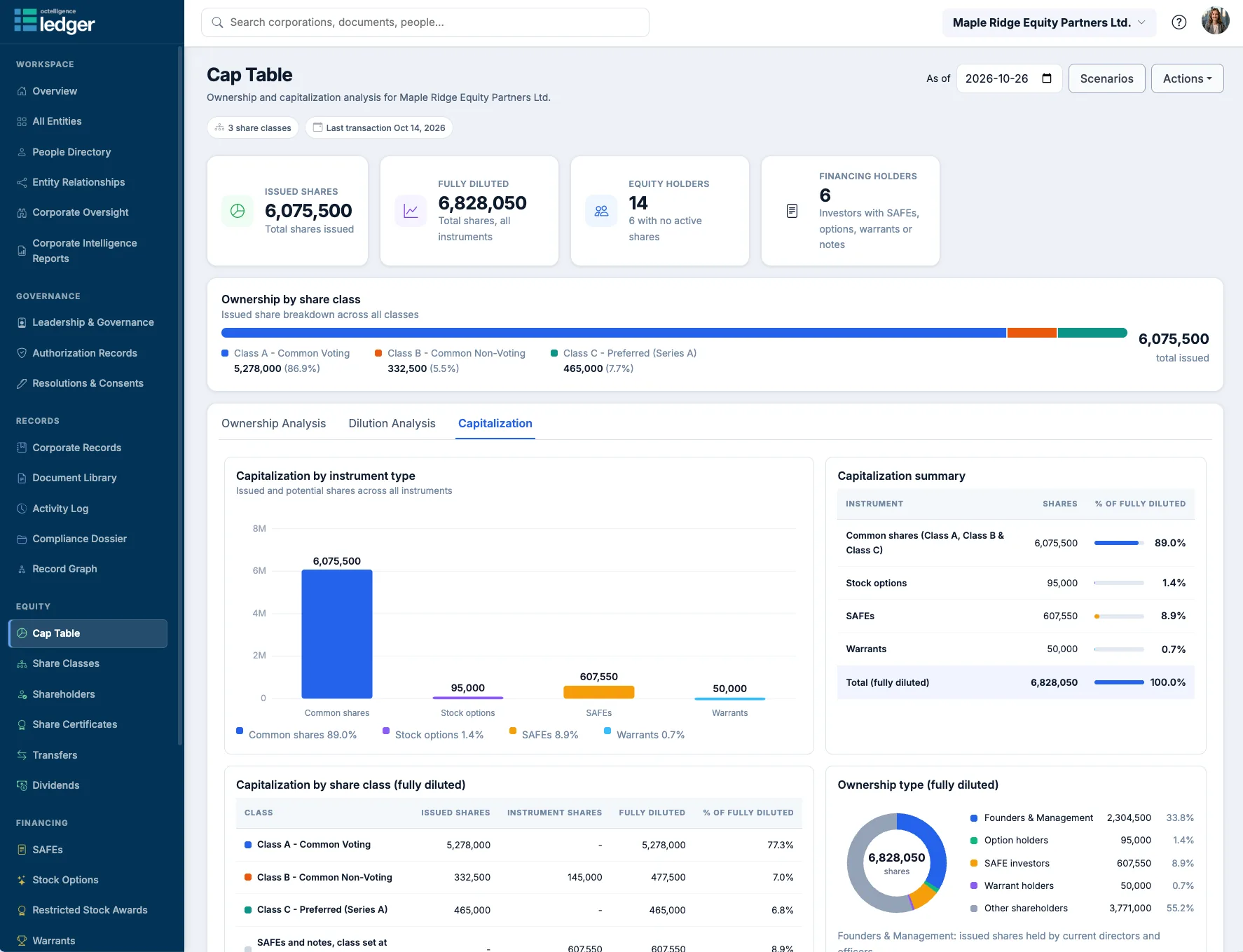Click the Equity Holders people icon
Image resolution: width=1243 pixels, height=952 pixels.
pyautogui.click(x=601, y=211)
